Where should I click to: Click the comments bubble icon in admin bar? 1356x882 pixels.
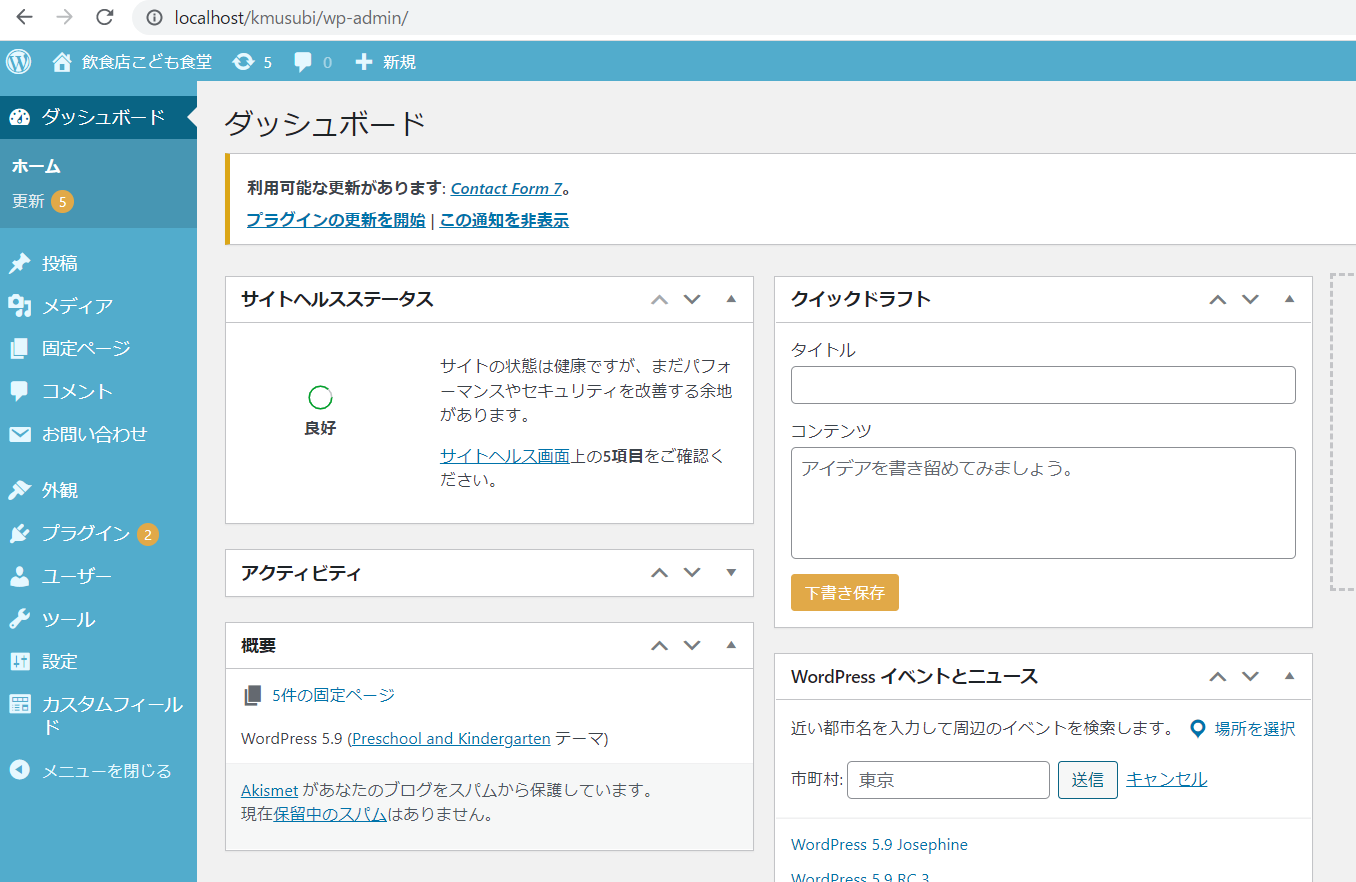tap(303, 62)
